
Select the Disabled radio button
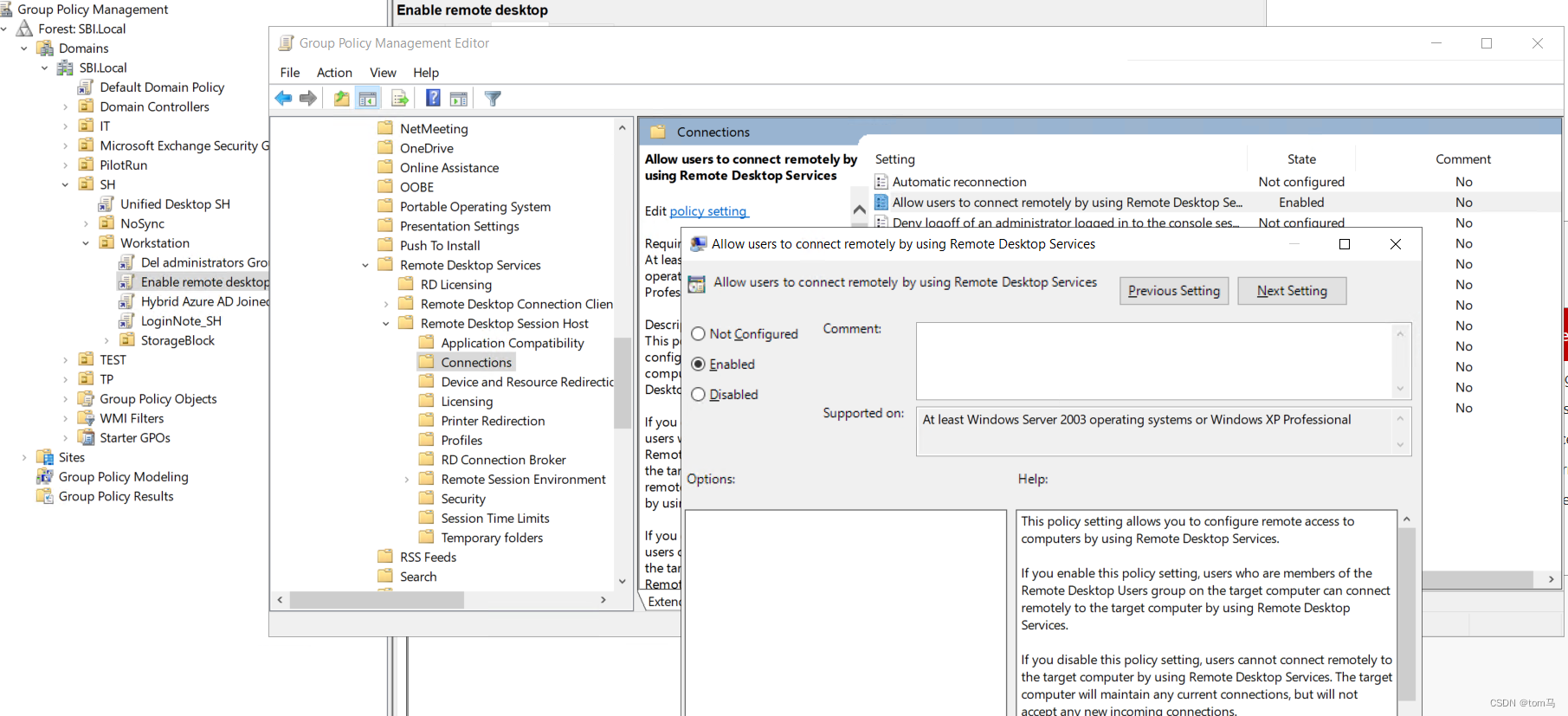[698, 395]
